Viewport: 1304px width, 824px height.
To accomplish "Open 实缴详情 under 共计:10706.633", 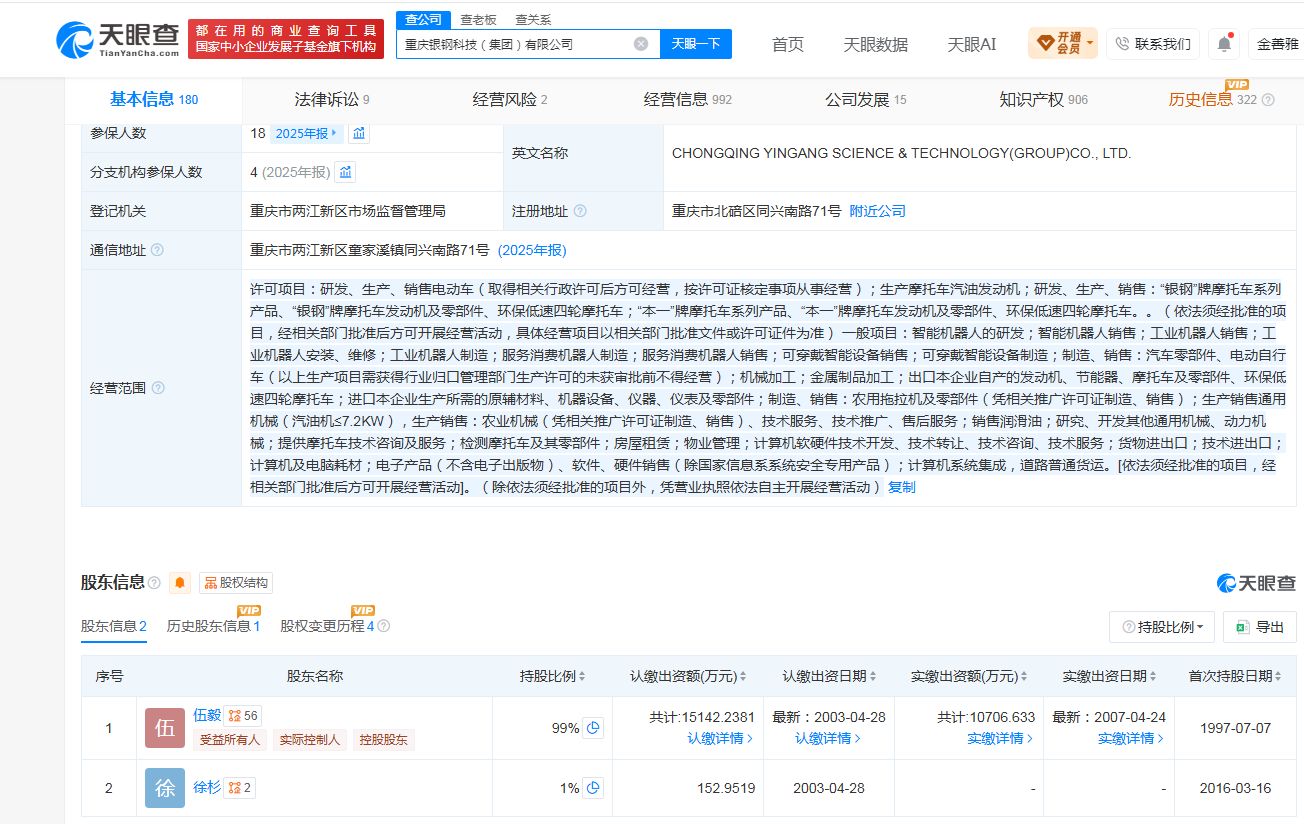I will click(1000, 738).
